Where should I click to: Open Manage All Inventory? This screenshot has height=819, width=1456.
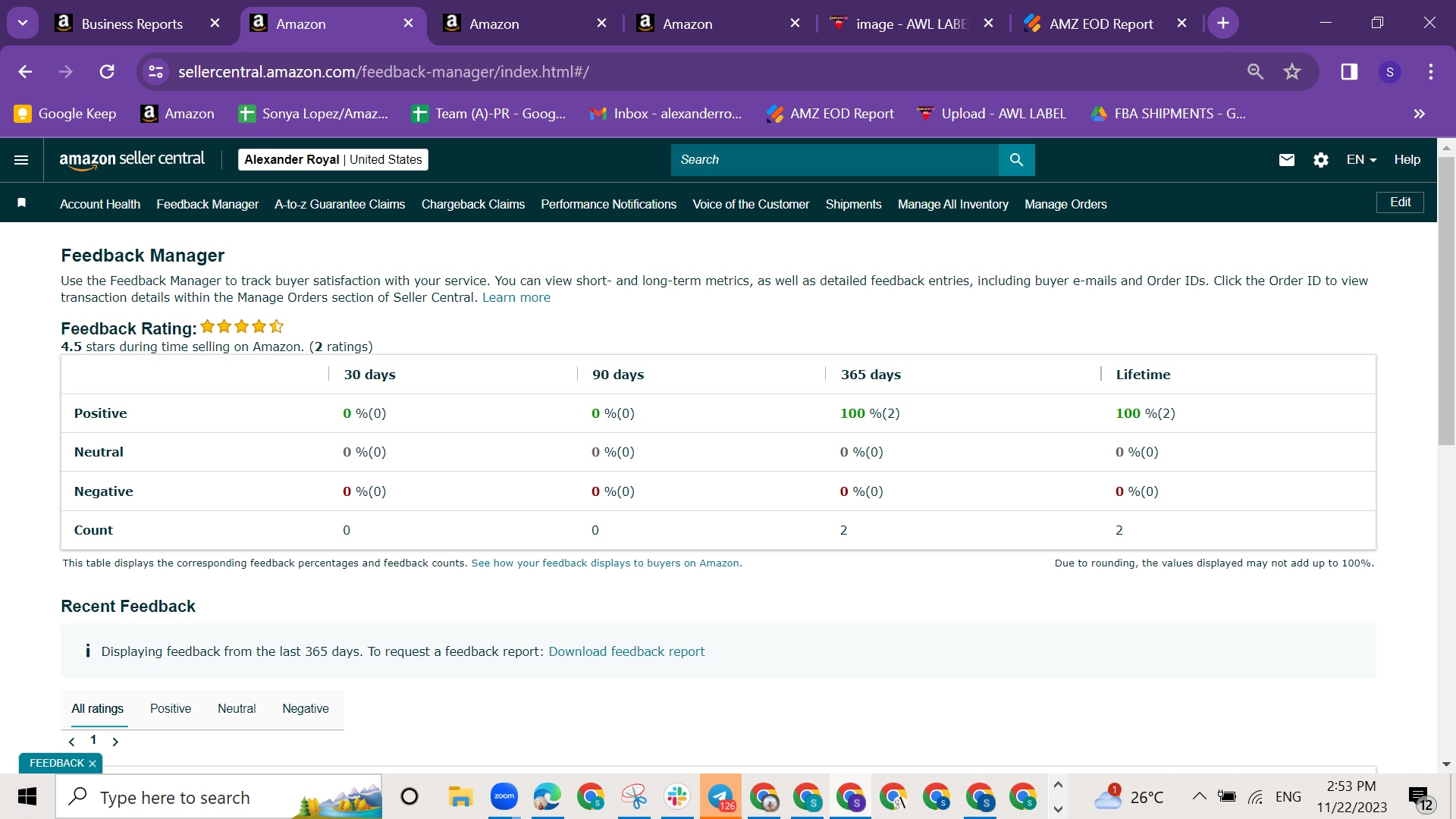(953, 205)
